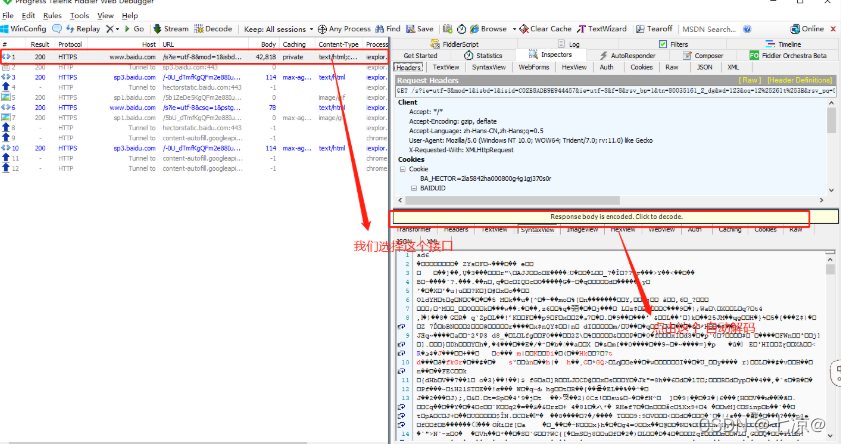Select session 10 sp3.baidu.com row
841x444 pixels.
(194, 148)
